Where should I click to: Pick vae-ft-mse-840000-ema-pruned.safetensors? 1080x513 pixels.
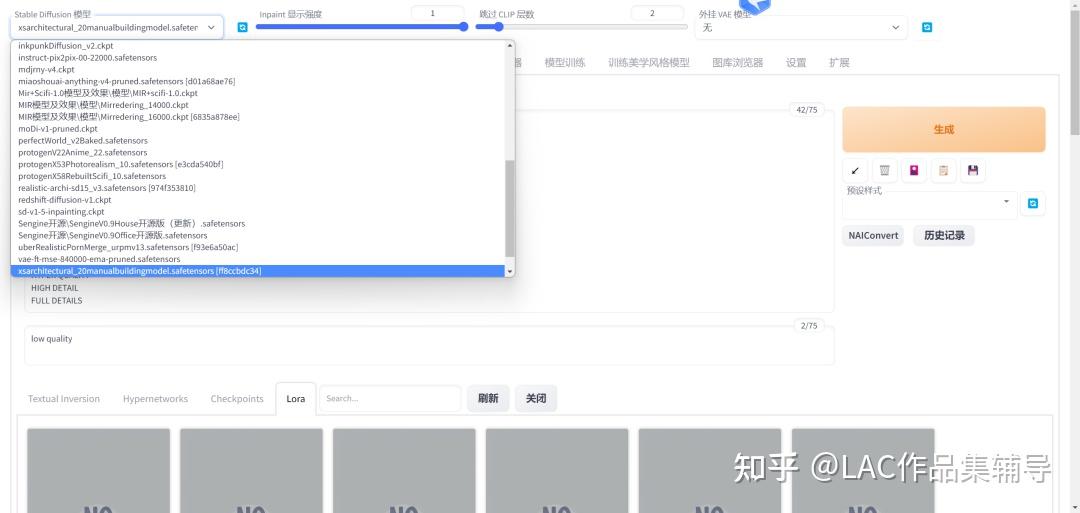[258, 259]
